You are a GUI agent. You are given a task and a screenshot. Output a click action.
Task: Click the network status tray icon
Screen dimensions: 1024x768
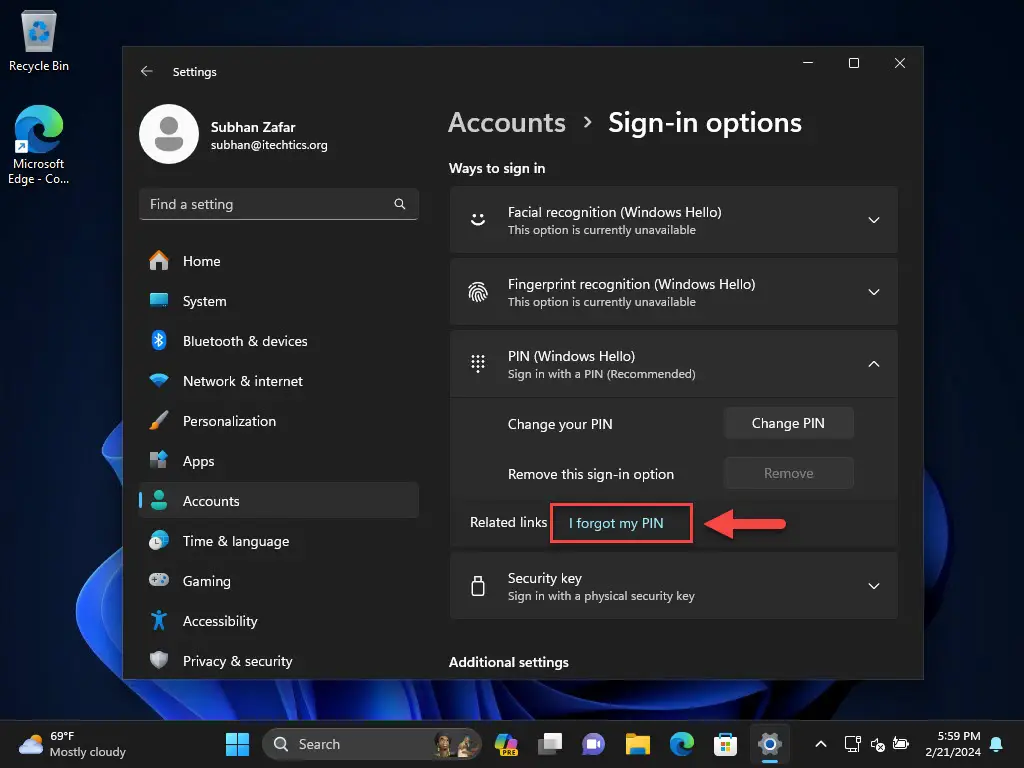[852, 744]
